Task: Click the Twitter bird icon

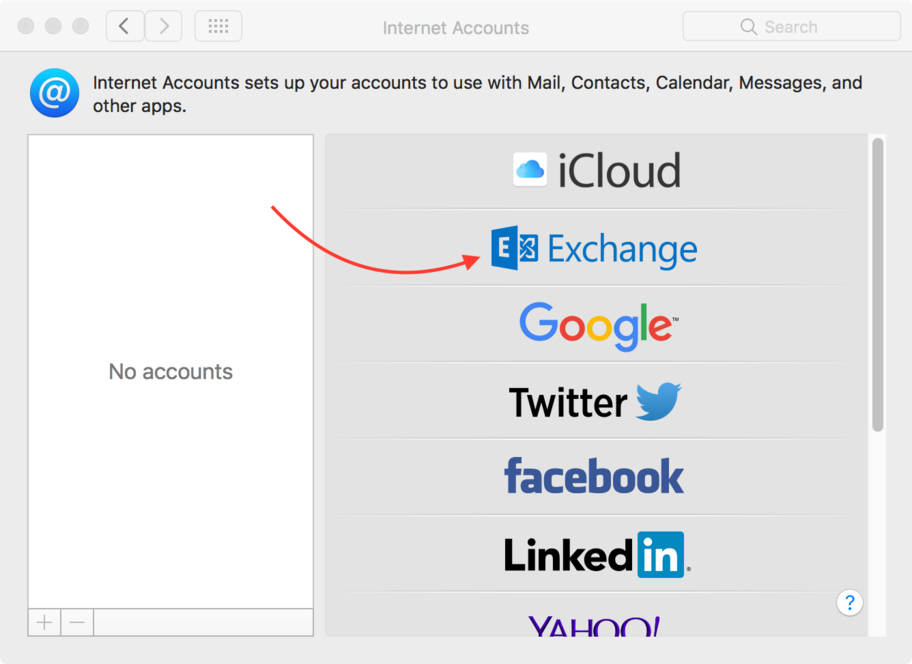Action: coord(657,401)
